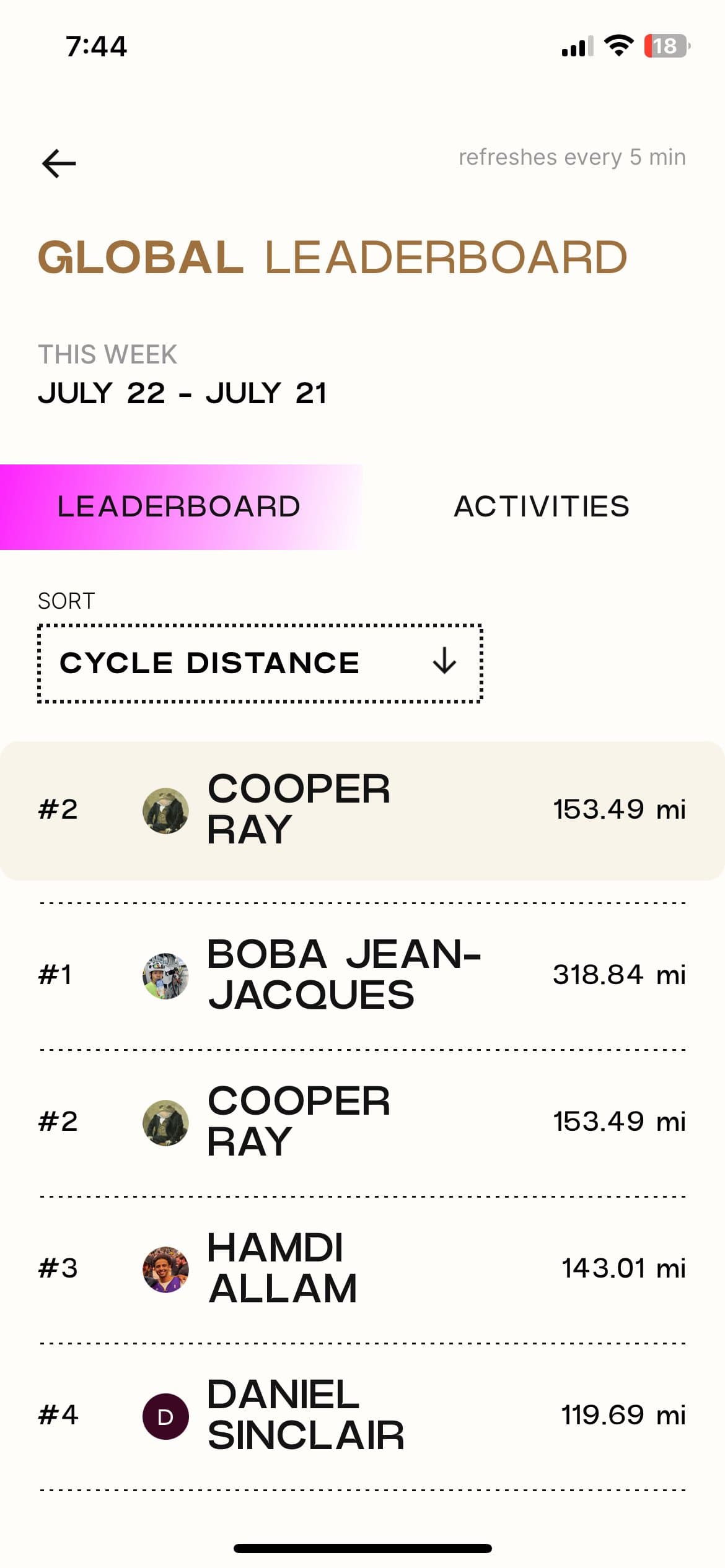The image size is (725, 1568).
Task: Tap frog avatar in highlighted top row
Action: click(165, 810)
